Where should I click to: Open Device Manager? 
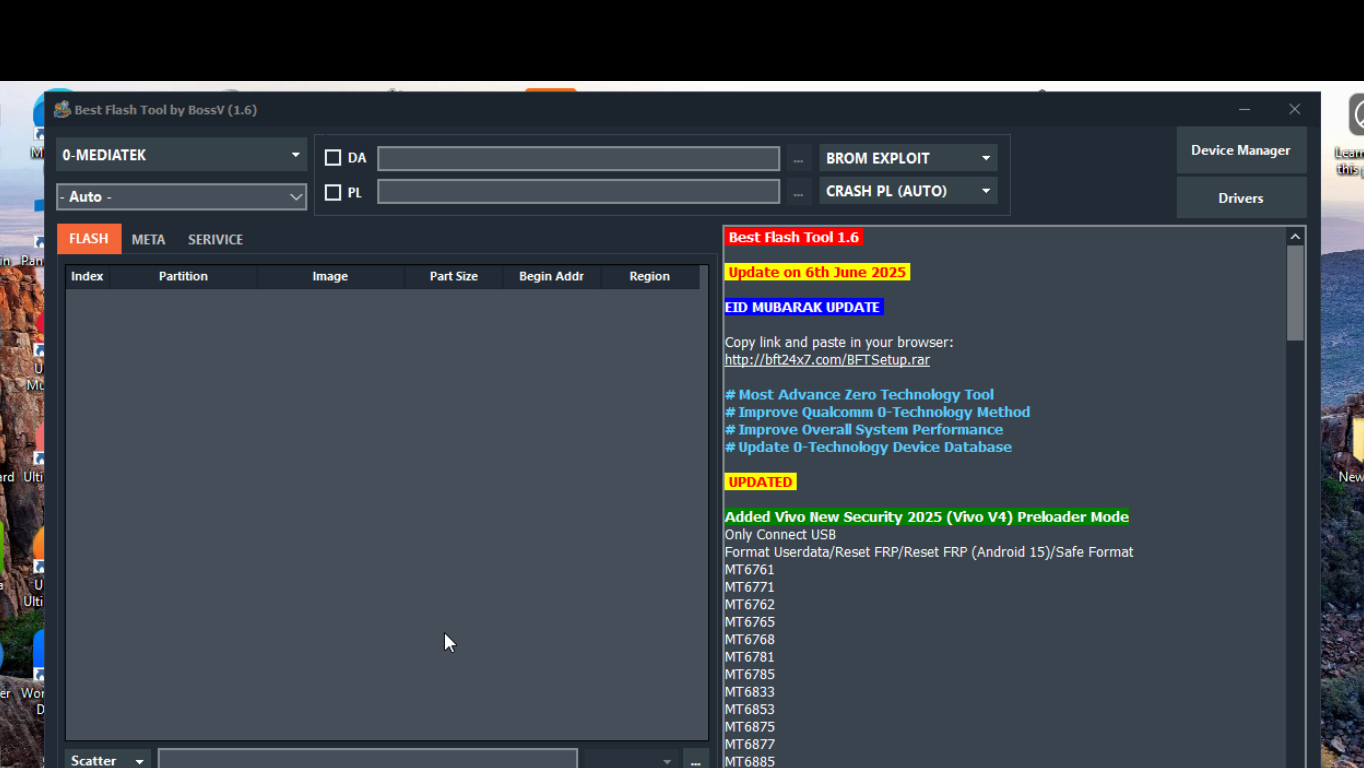click(x=1240, y=150)
